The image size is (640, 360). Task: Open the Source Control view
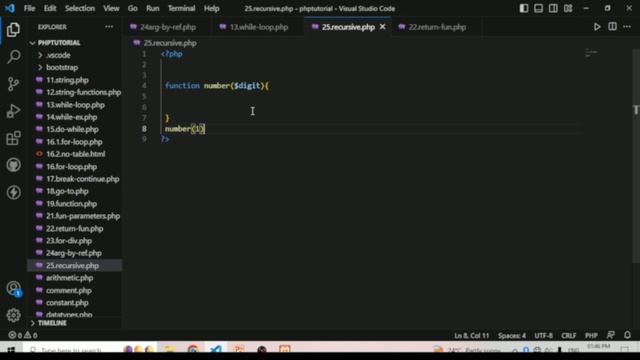coord(13,84)
